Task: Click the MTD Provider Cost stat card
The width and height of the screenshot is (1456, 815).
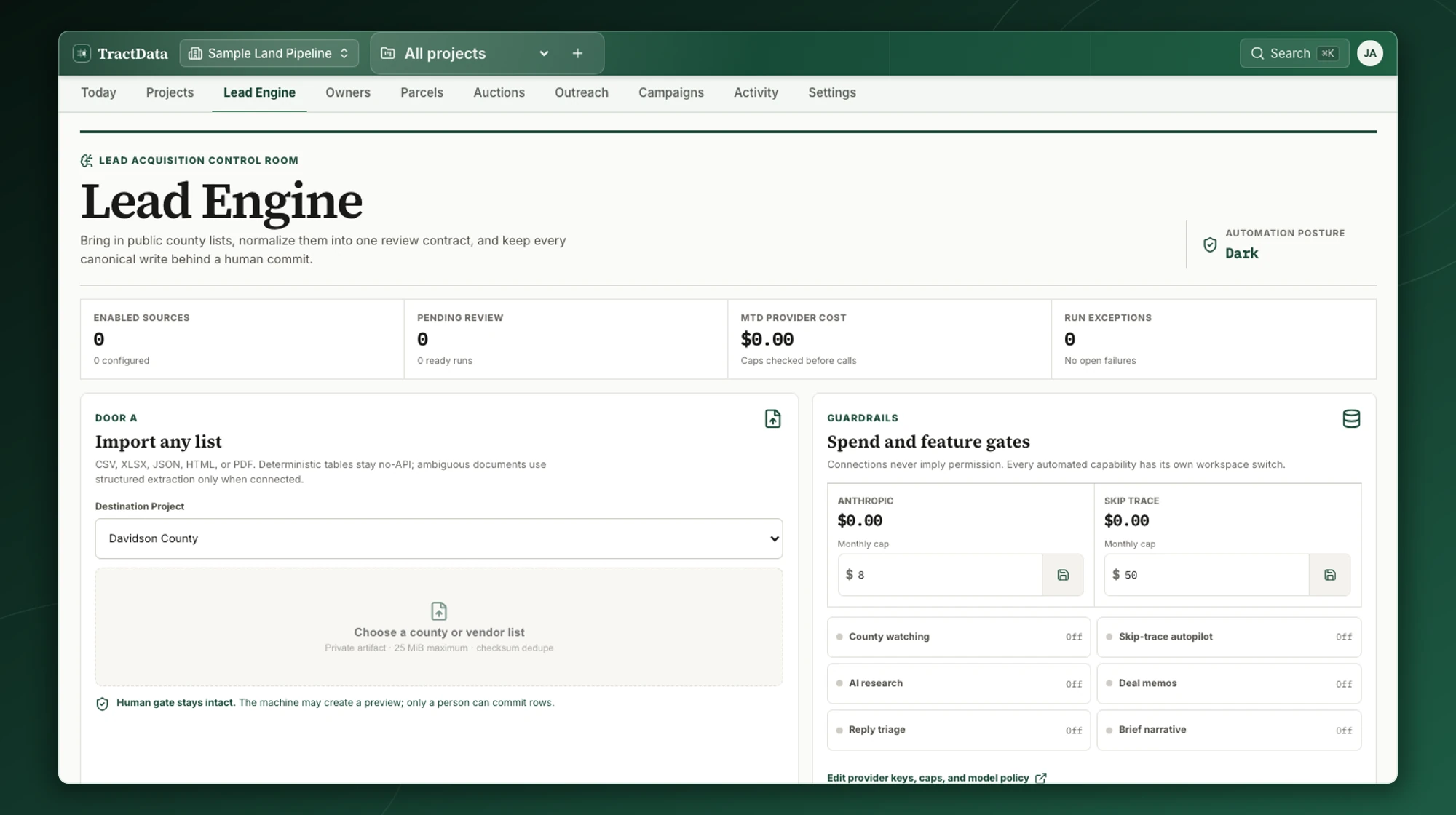Action: [x=889, y=338]
